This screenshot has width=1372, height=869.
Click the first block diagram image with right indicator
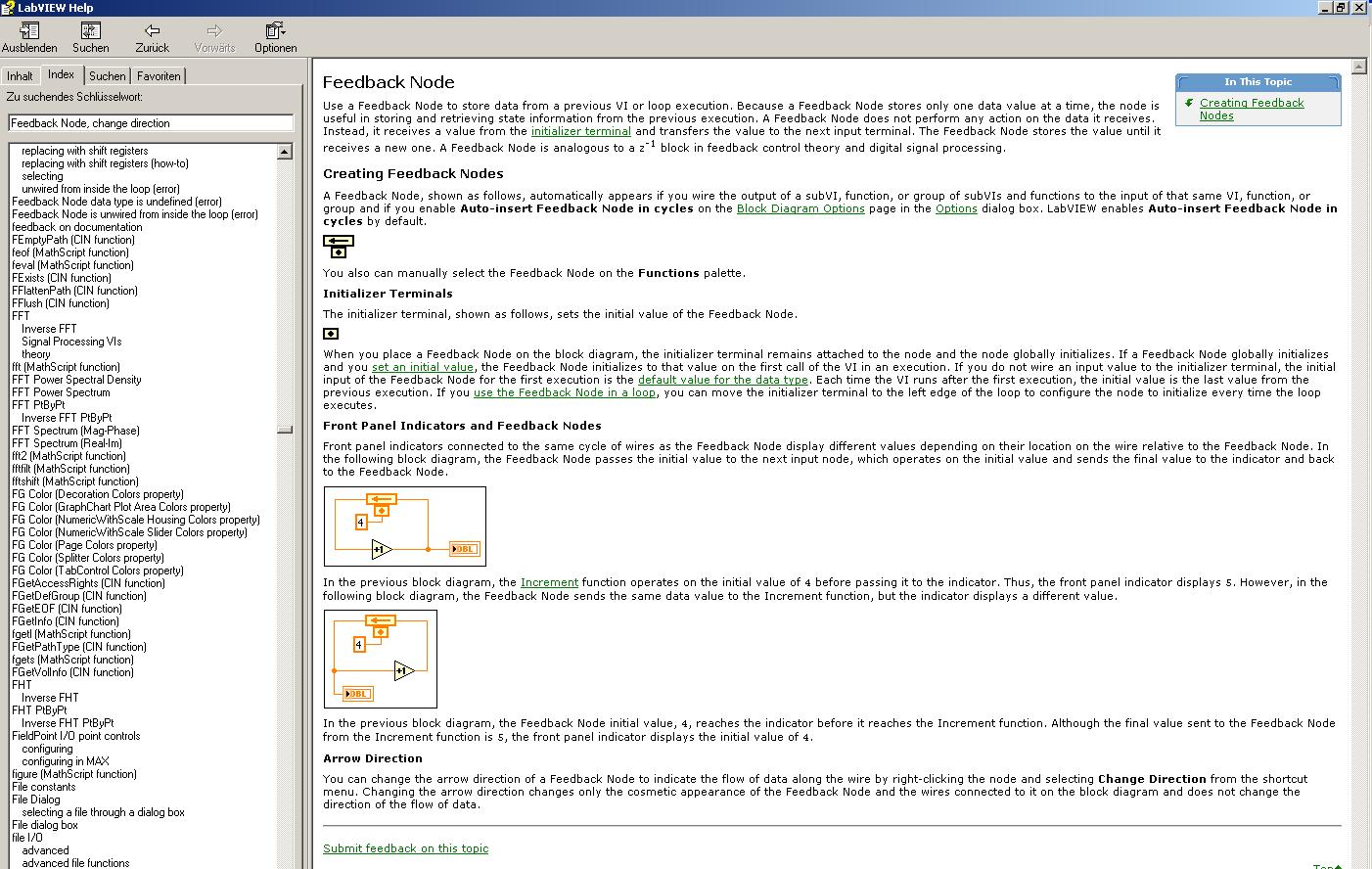coord(405,526)
